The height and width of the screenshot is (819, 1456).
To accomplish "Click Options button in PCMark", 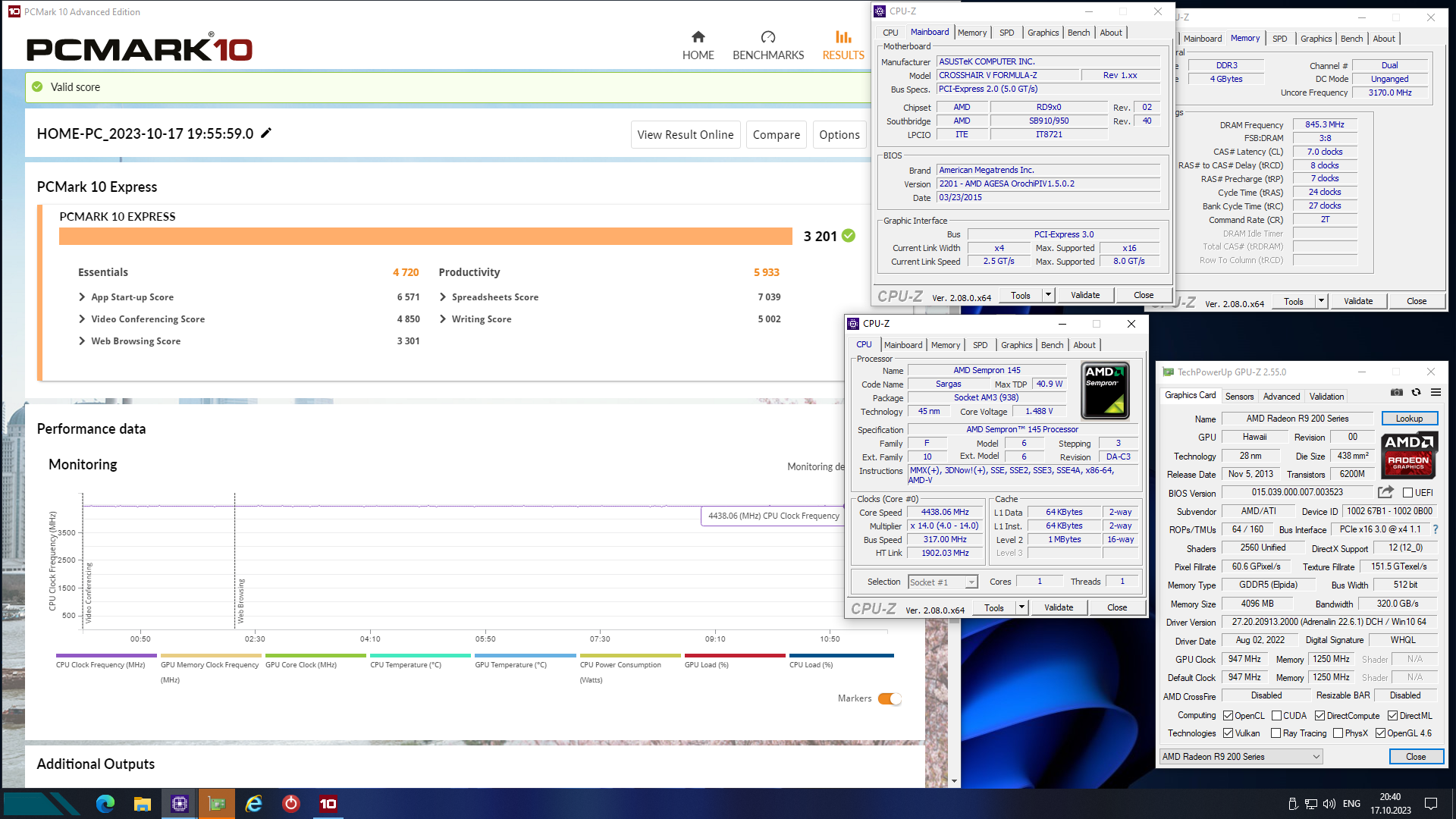I will tap(839, 135).
